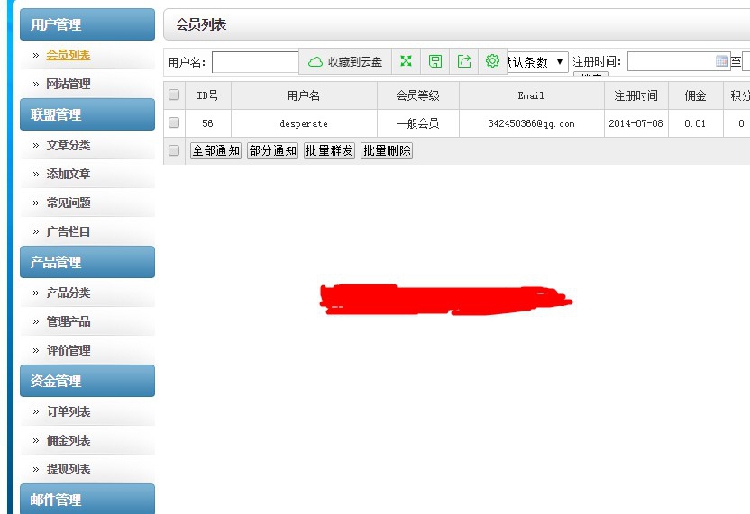Screen dimensions: 750x514
Task: Open the 联盟管理 sidebar section
Action: (88, 115)
